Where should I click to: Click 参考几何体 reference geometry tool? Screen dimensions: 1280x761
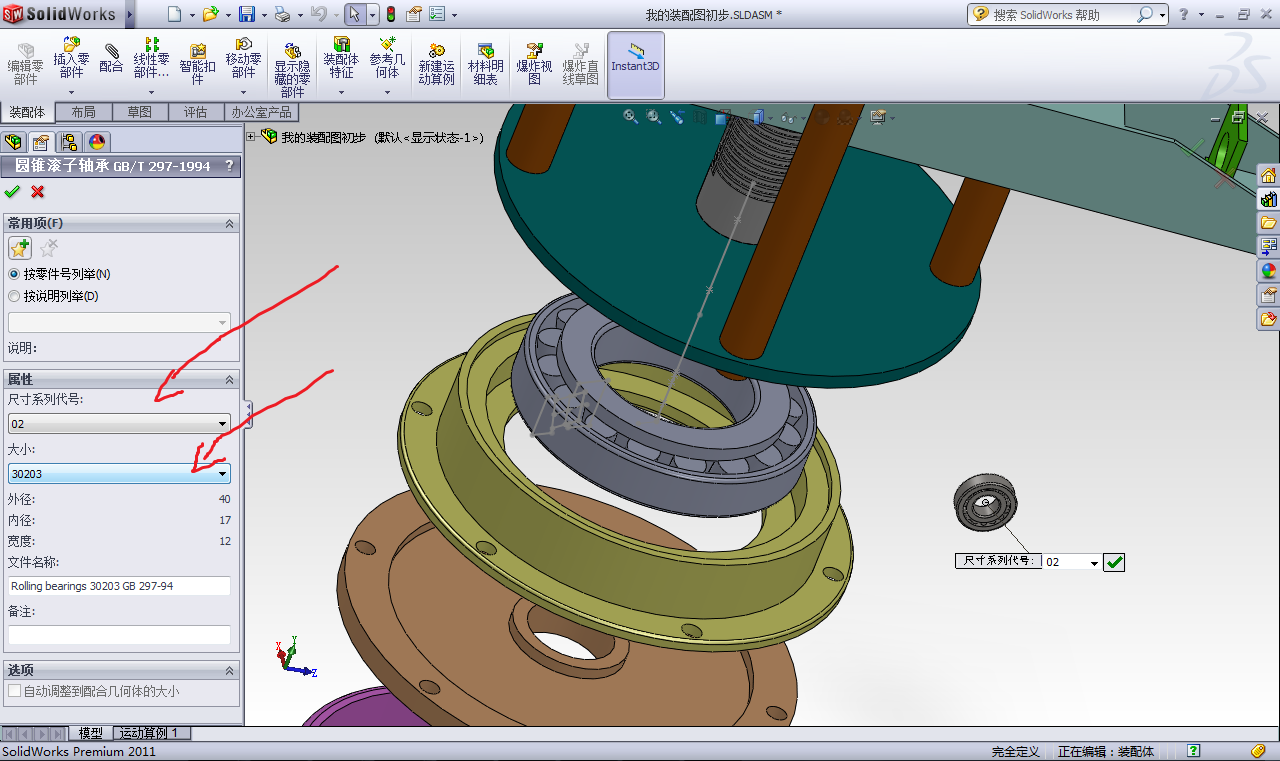(x=387, y=59)
